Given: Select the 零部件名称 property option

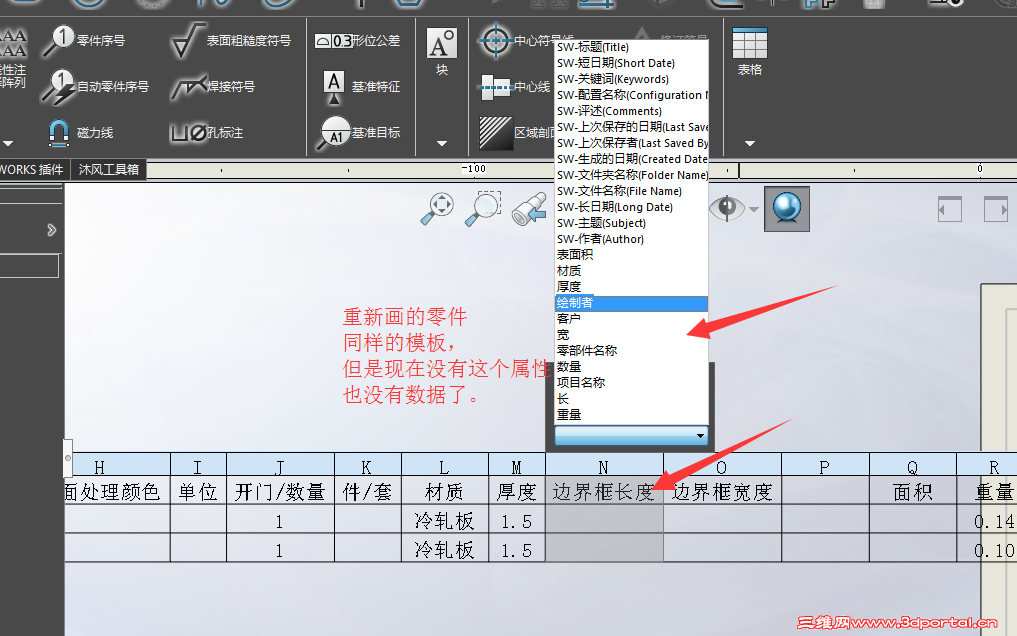Looking at the screenshot, I should pos(631,350).
